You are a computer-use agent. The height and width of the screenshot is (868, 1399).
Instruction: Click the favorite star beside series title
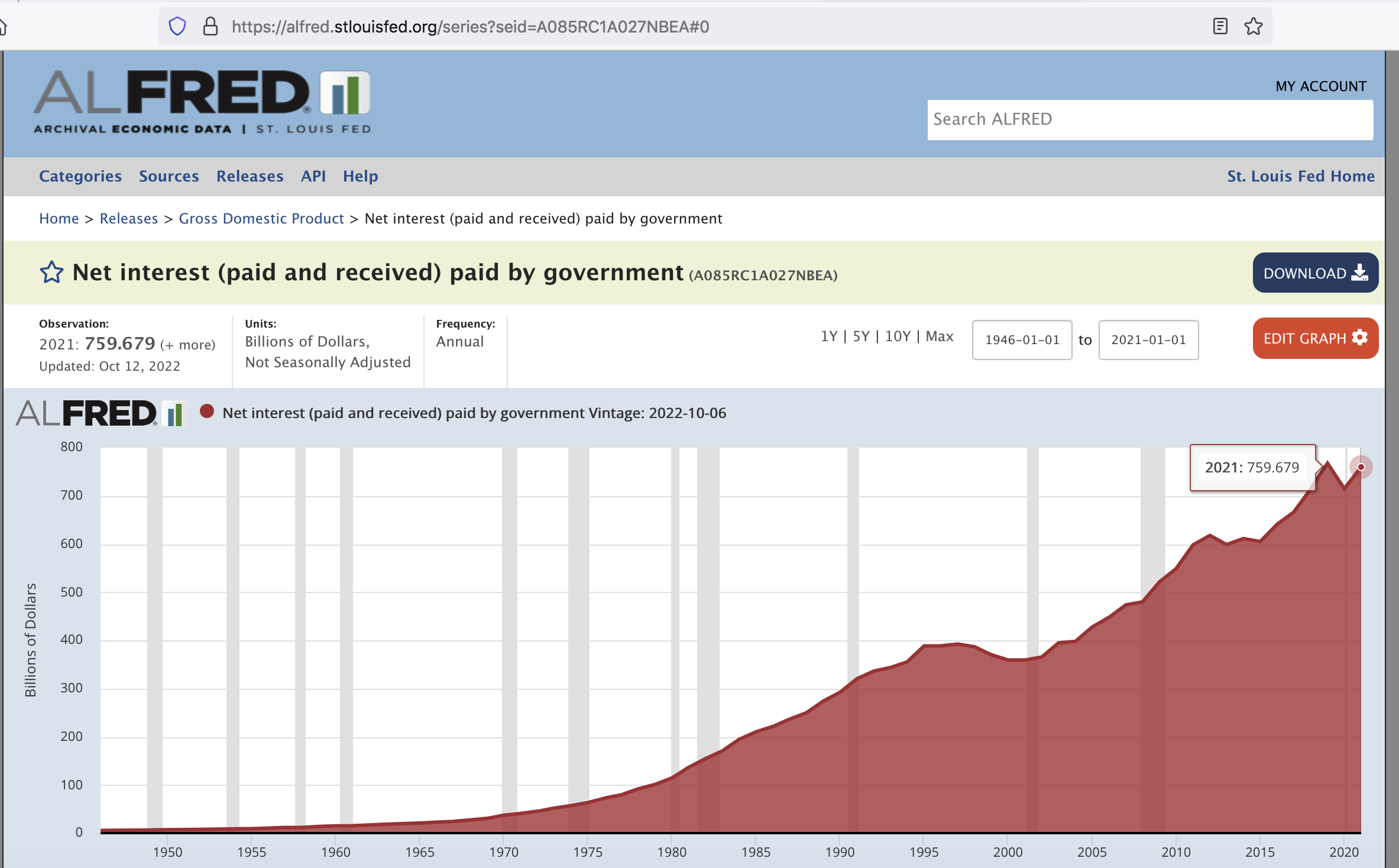(x=51, y=273)
